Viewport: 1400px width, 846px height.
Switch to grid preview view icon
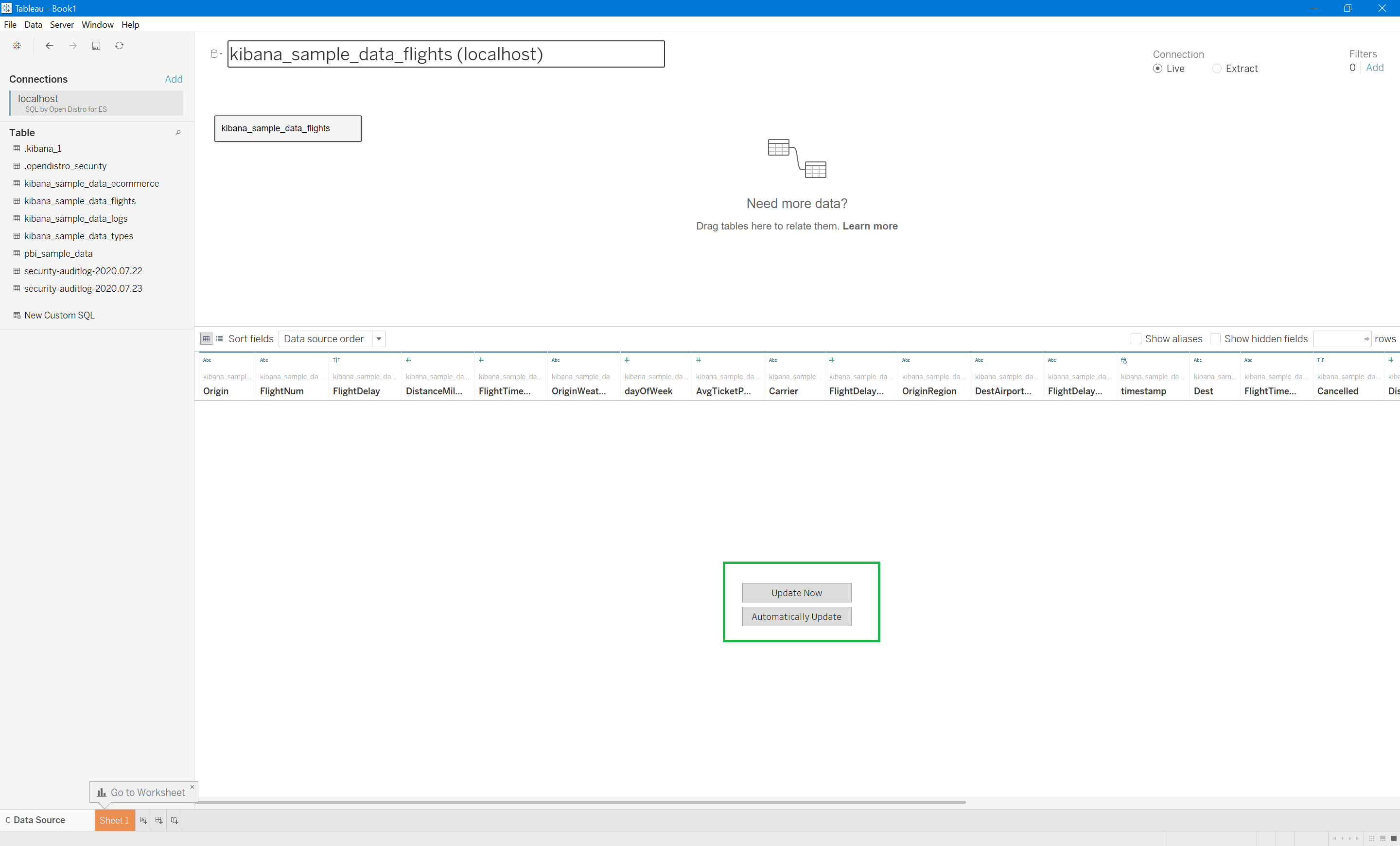(206, 338)
